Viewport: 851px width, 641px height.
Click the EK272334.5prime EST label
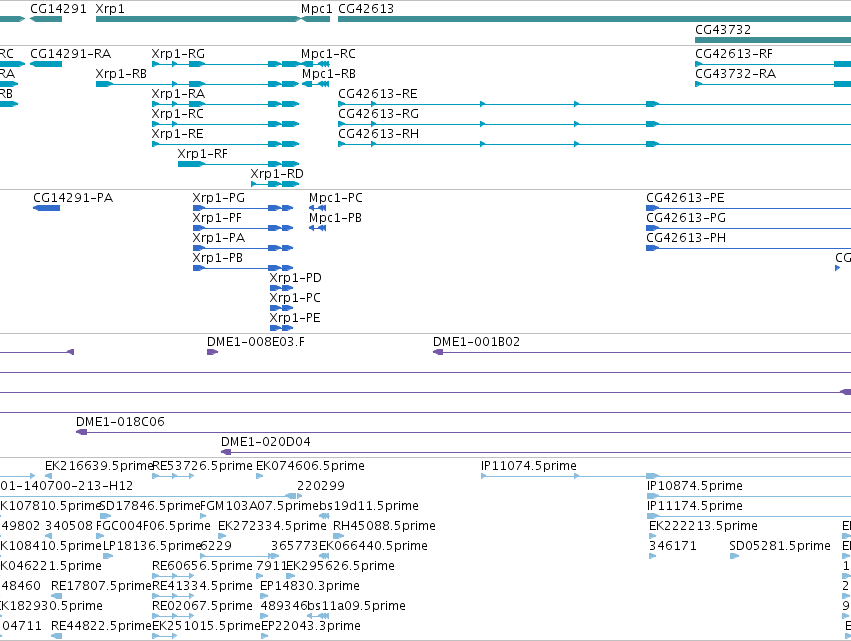[x=272, y=526]
